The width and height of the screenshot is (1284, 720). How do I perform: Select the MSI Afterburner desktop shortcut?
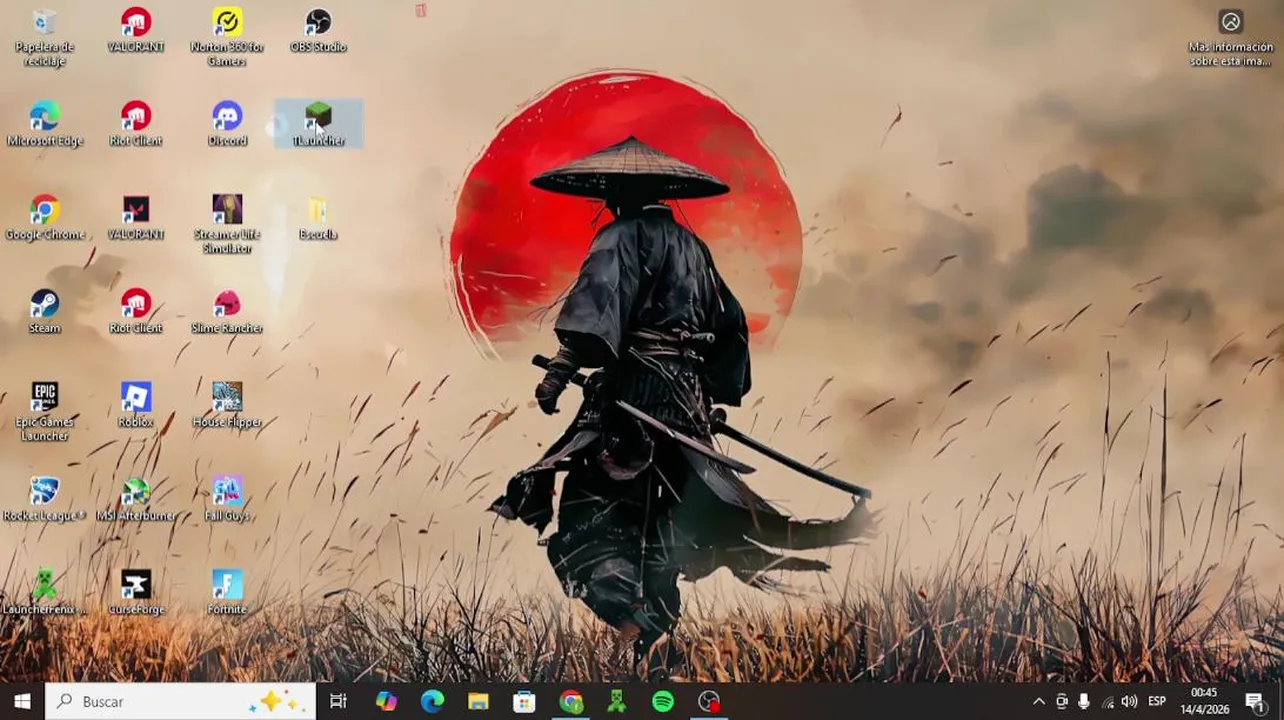coord(136,499)
